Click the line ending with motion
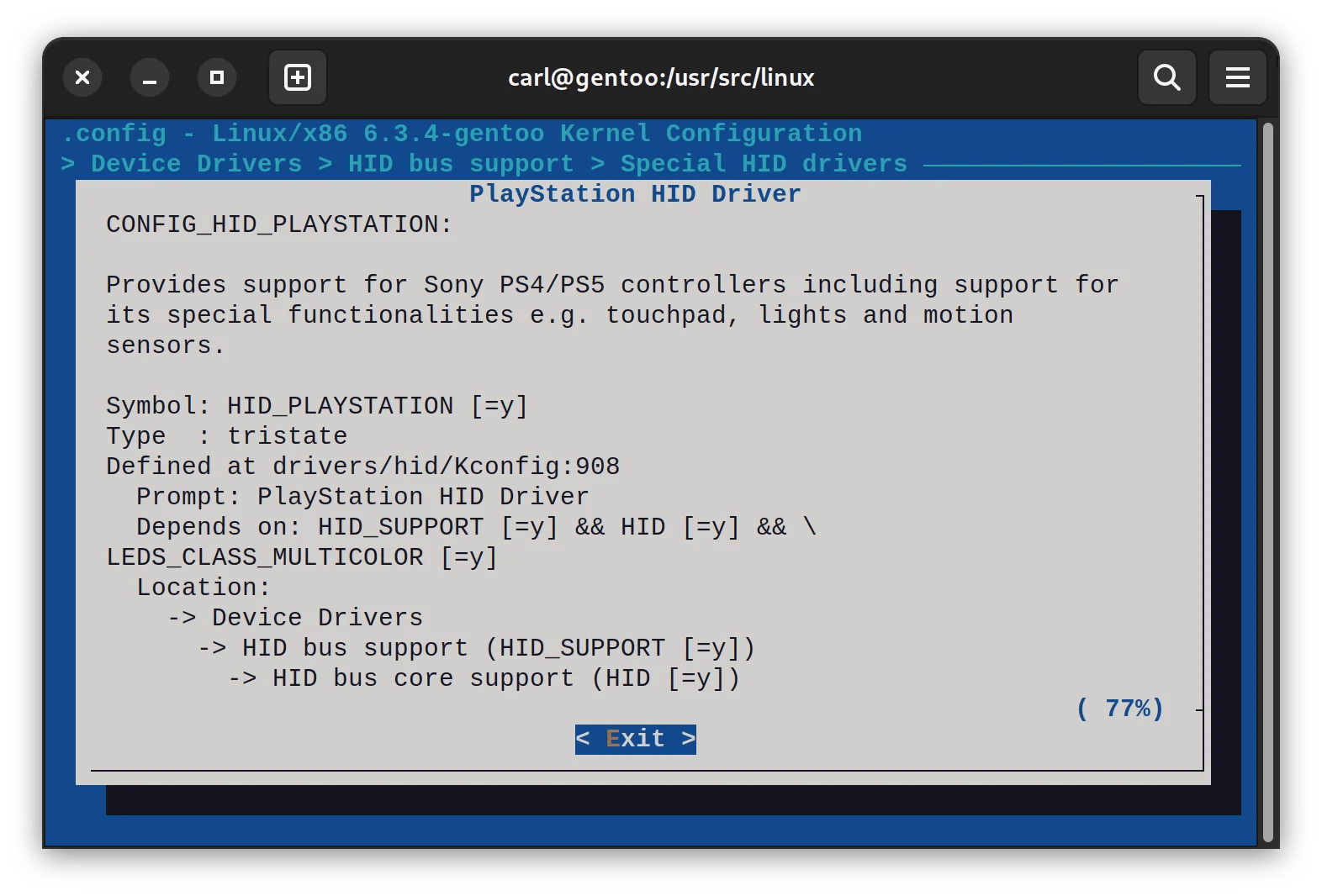Screen dimensions: 1322x896 (x=560, y=315)
